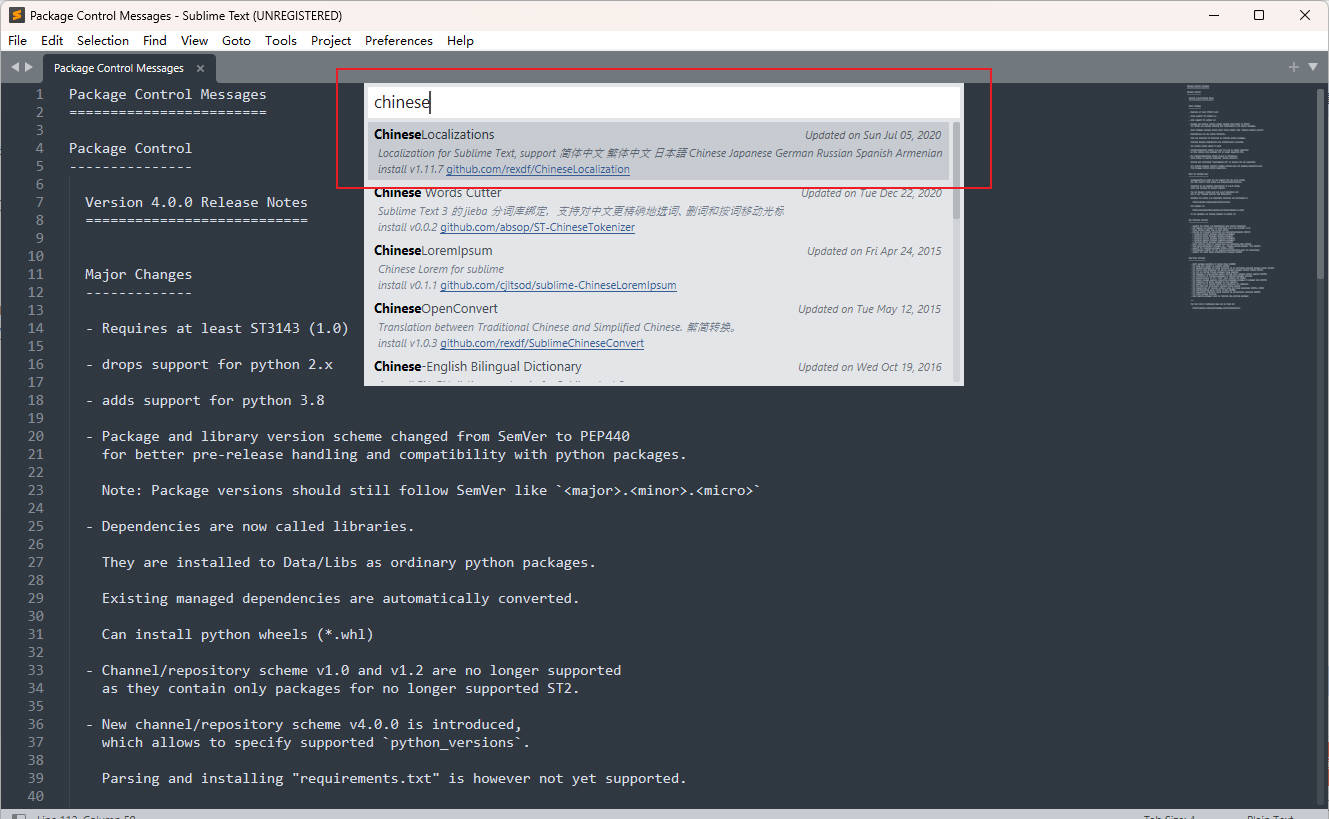This screenshot has width=1329, height=819.
Task: Select the ChineseOpenConvert package
Action: coord(658,325)
